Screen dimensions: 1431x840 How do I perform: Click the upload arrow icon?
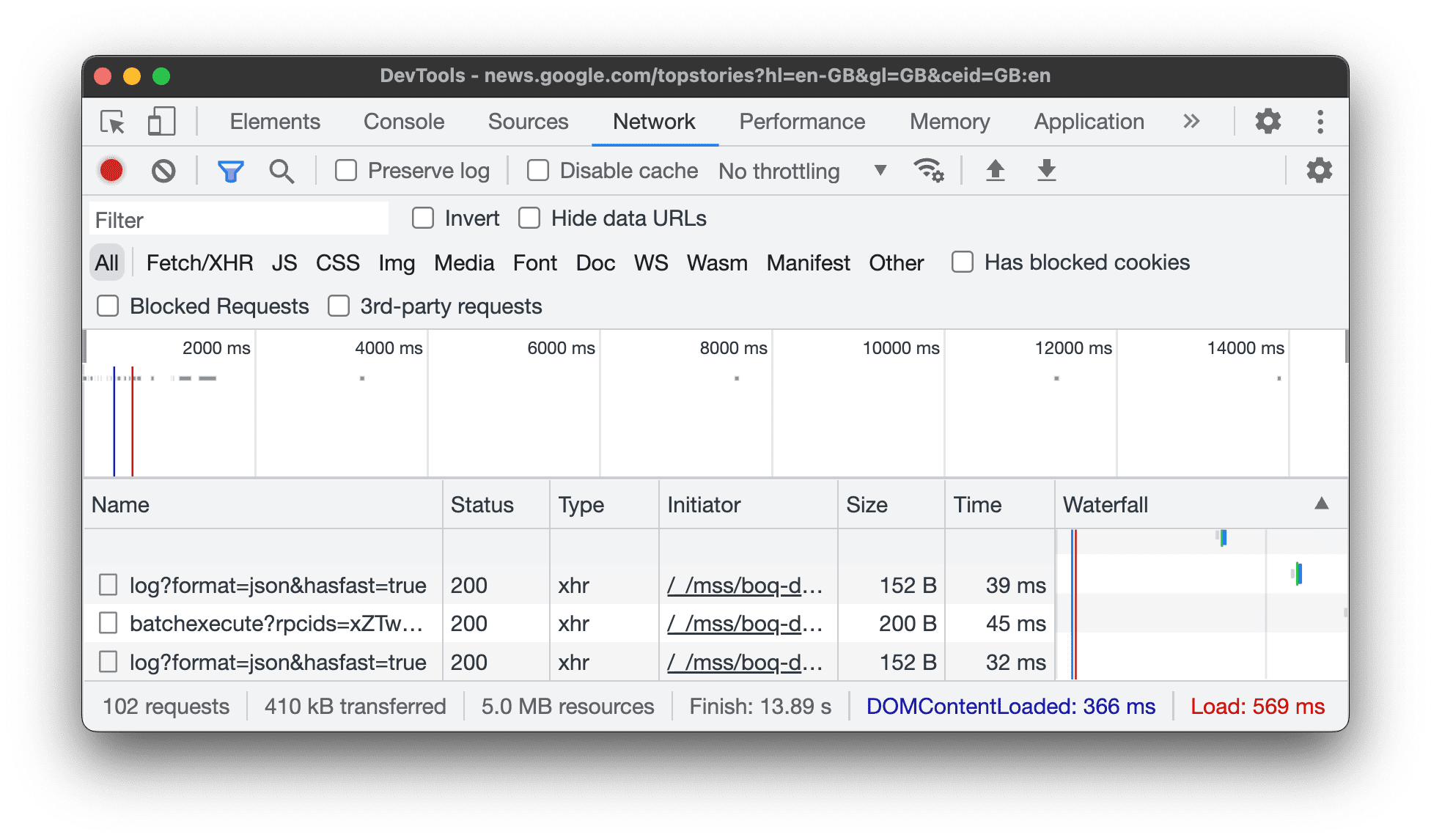(x=993, y=169)
